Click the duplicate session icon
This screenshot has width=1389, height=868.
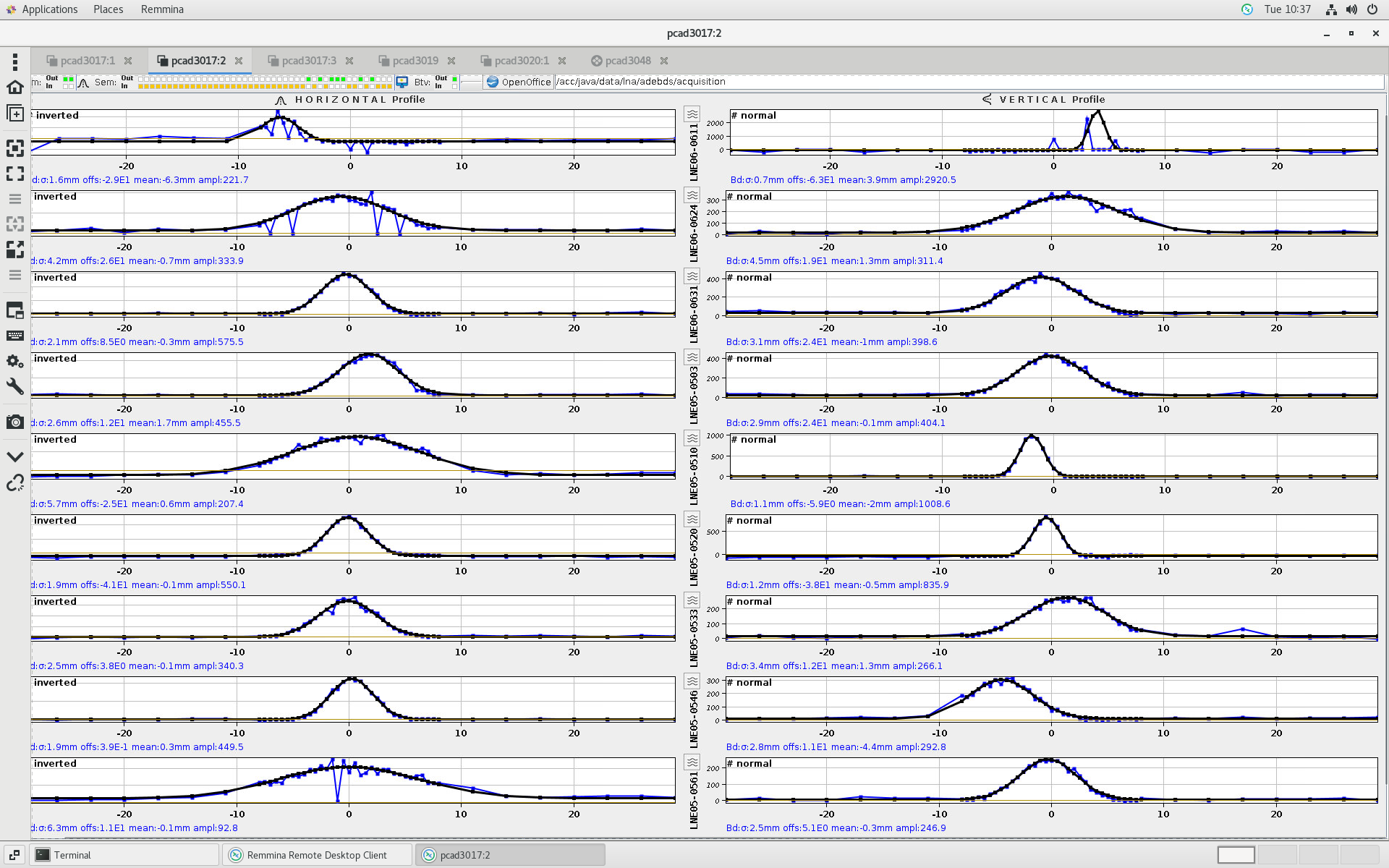(14, 114)
